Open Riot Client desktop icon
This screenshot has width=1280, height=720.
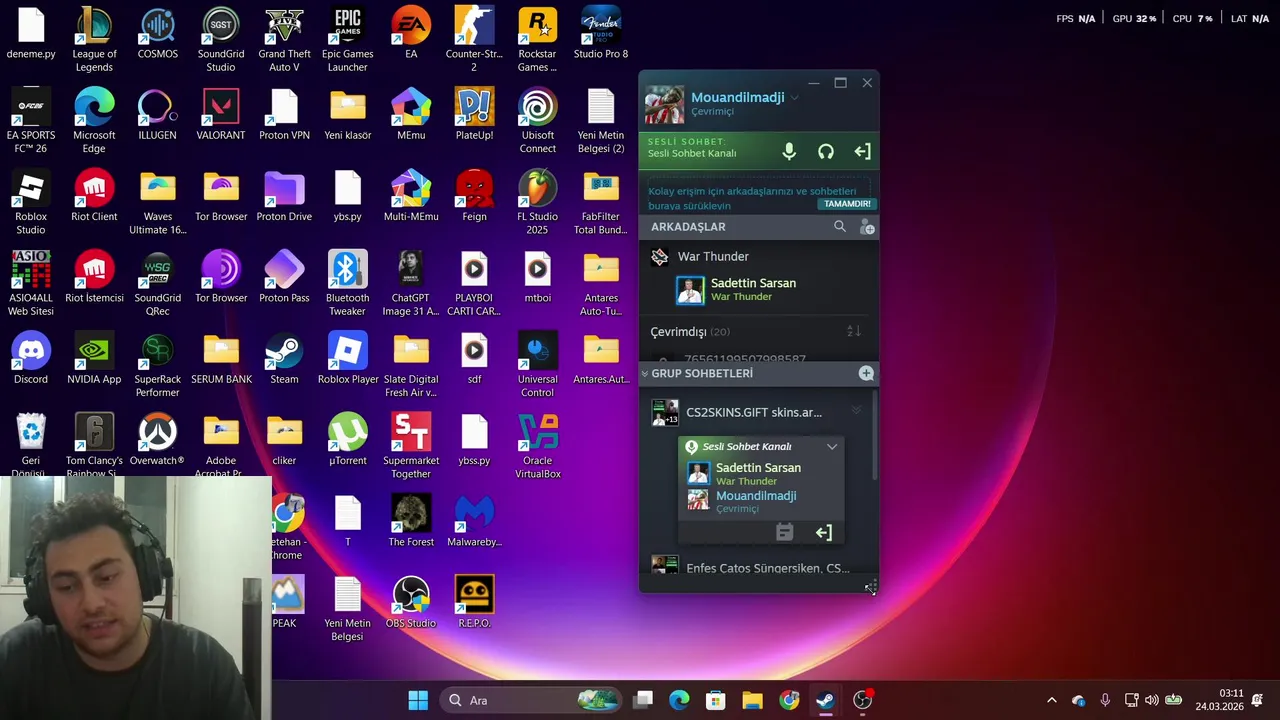click(94, 196)
